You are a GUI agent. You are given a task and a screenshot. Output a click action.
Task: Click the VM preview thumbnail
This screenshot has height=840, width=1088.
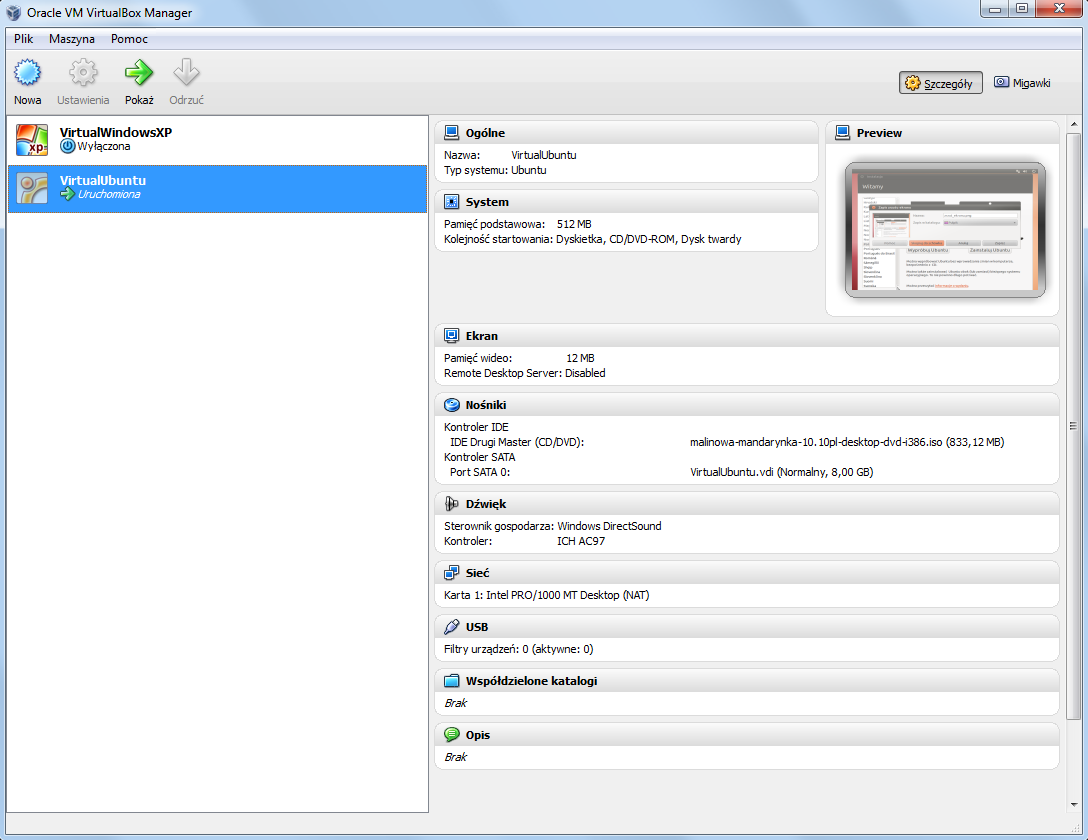tap(945, 230)
